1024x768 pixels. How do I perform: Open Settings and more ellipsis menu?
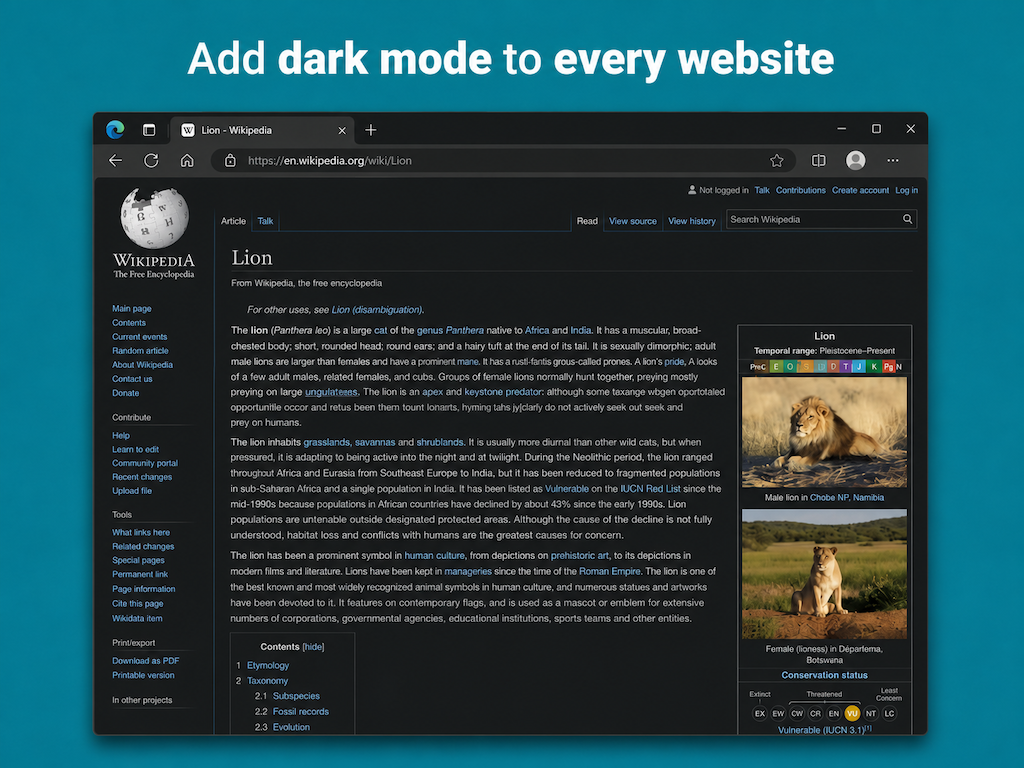click(x=893, y=161)
